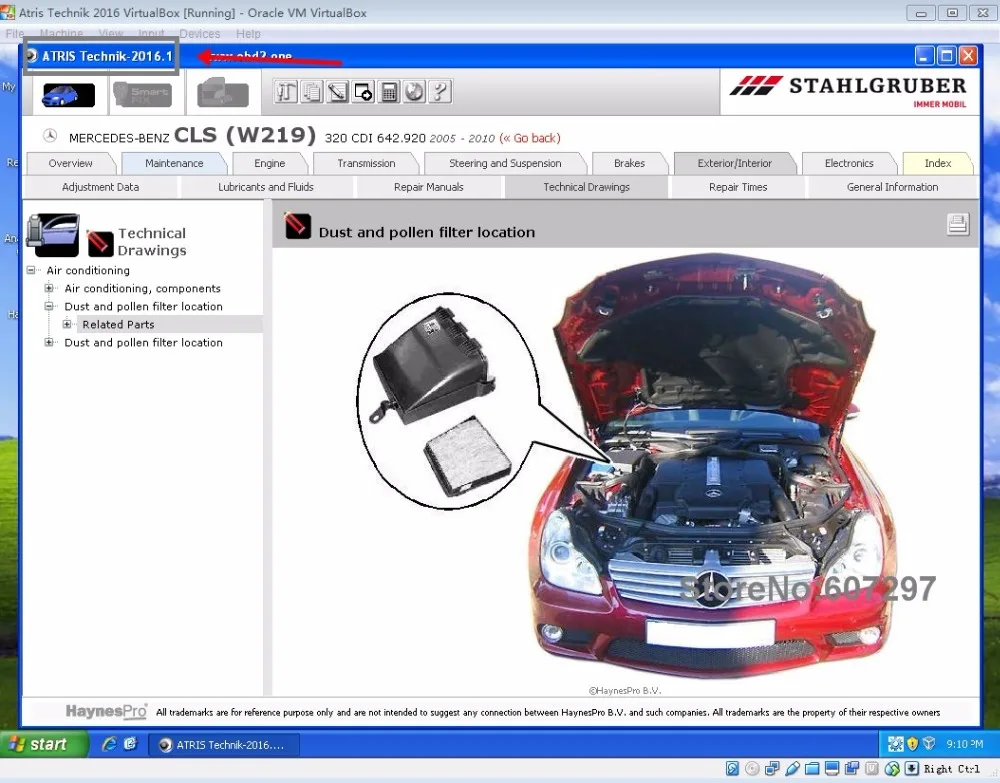The height and width of the screenshot is (783, 1000).
Task: Select Air conditioning, components tree entry
Action: [142, 288]
